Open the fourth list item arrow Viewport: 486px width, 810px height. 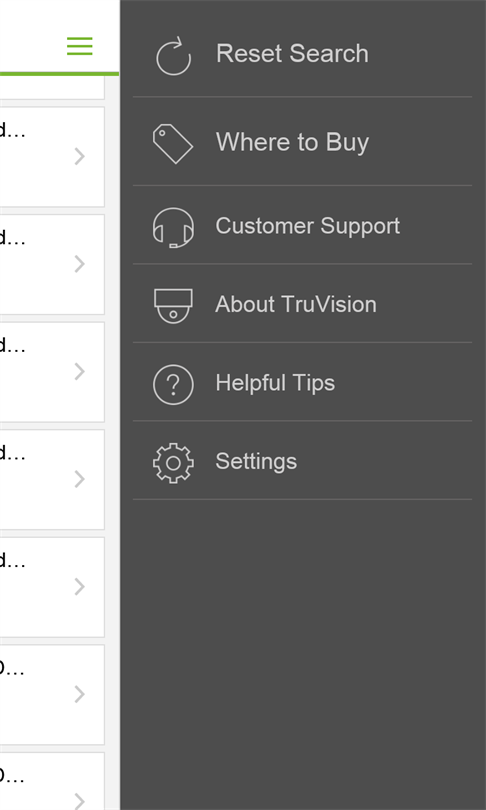[x=80, y=479]
